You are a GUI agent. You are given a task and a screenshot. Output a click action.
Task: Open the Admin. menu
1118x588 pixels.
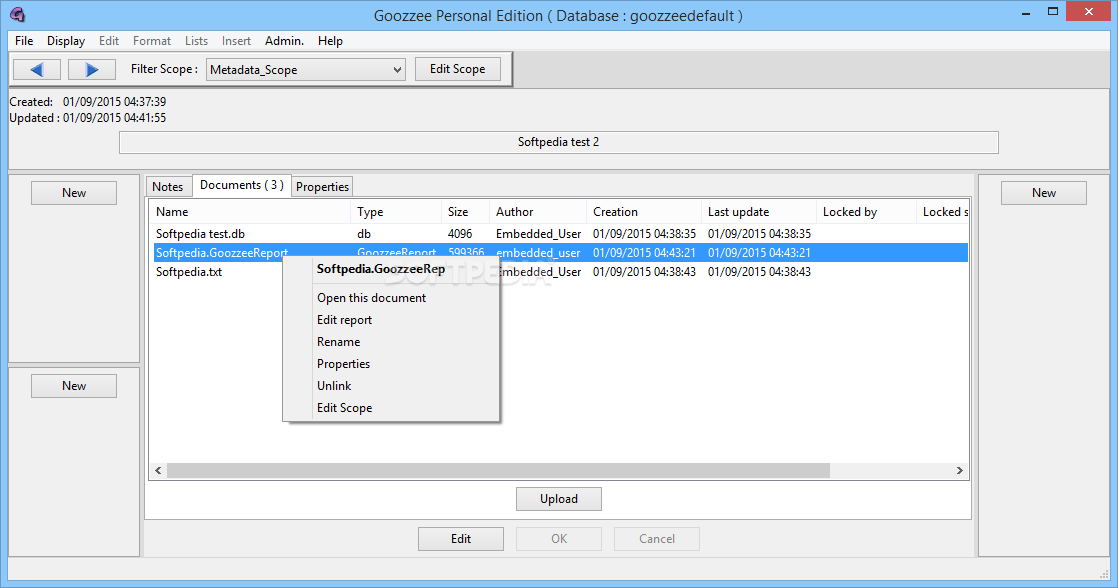coord(284,41)
